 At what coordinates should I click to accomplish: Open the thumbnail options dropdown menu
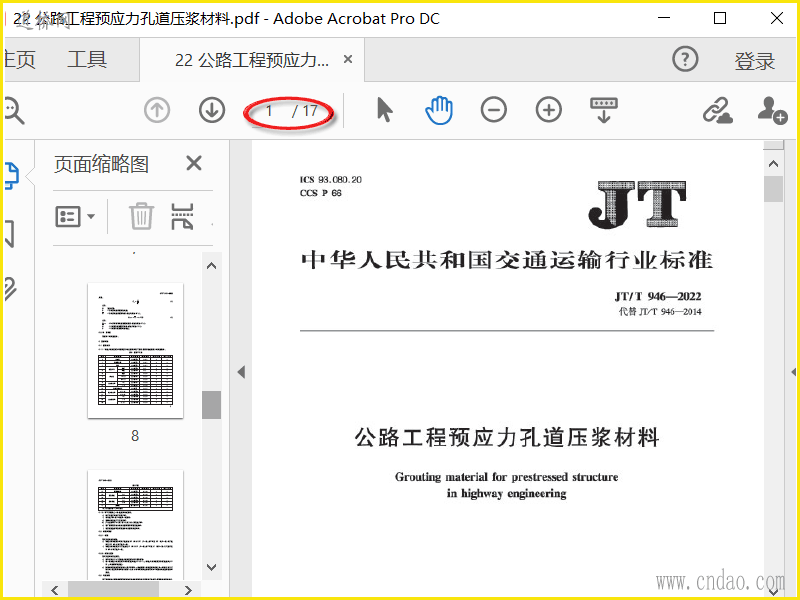tap(75, 216)
